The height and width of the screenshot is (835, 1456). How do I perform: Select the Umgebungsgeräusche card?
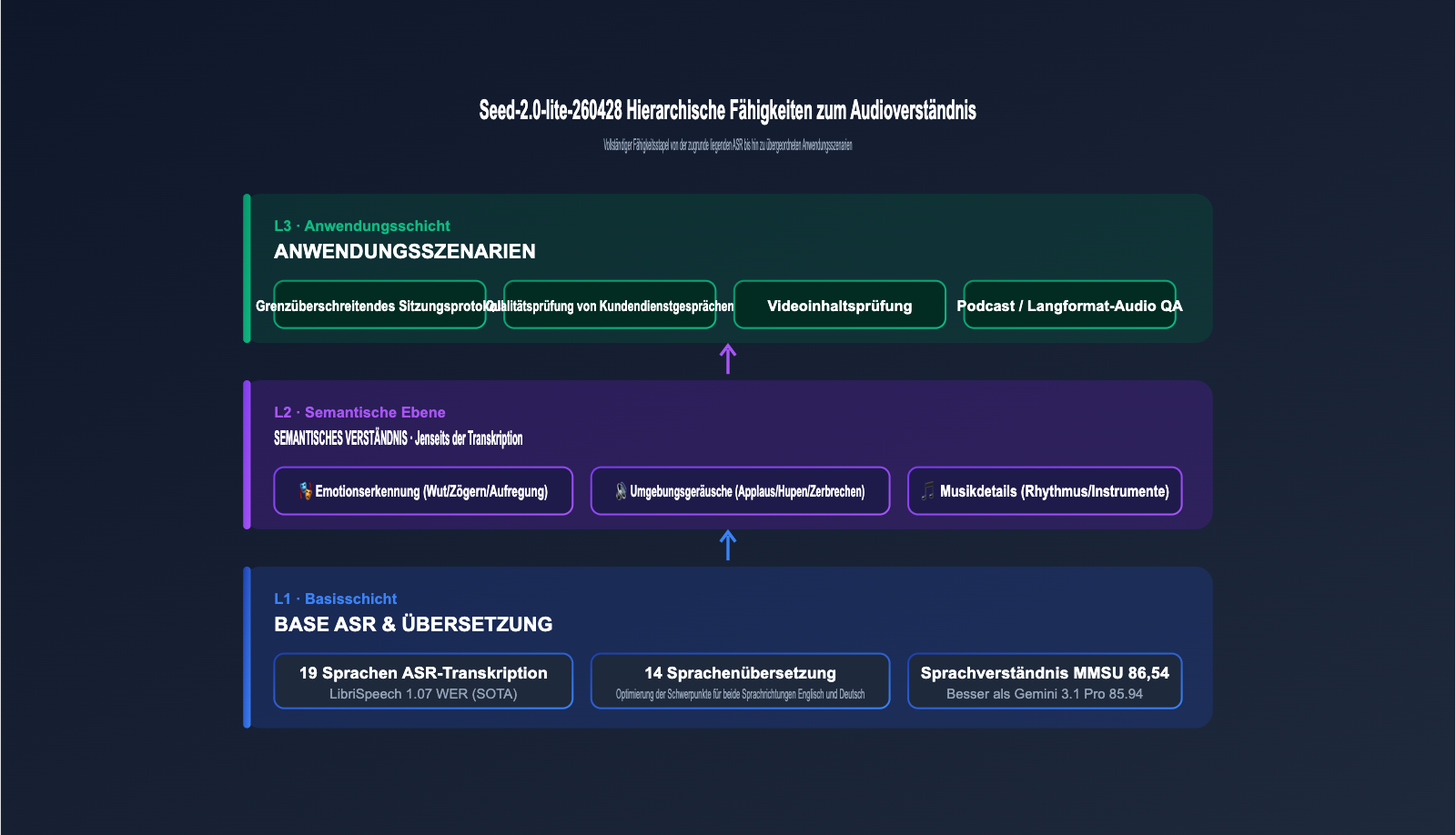click(740, 491)
